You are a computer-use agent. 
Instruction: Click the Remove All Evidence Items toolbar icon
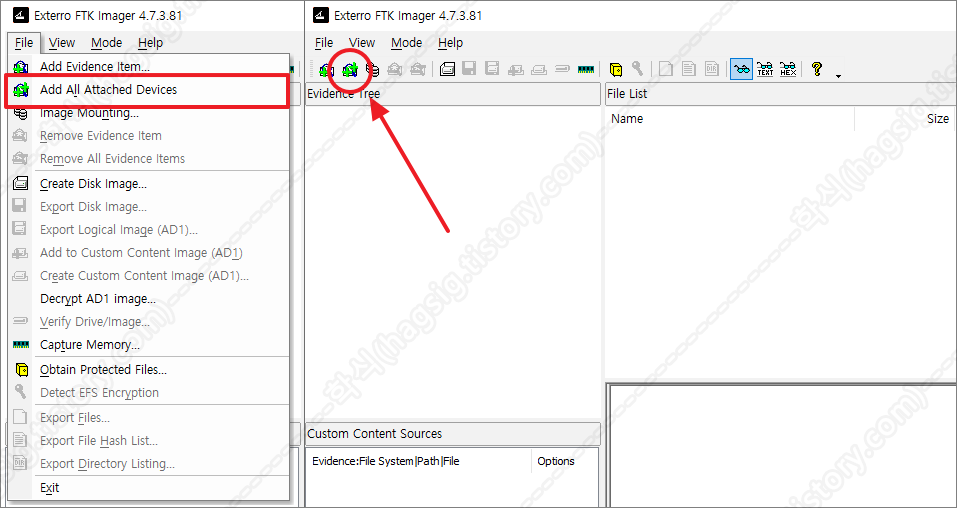tap(417, 69)
